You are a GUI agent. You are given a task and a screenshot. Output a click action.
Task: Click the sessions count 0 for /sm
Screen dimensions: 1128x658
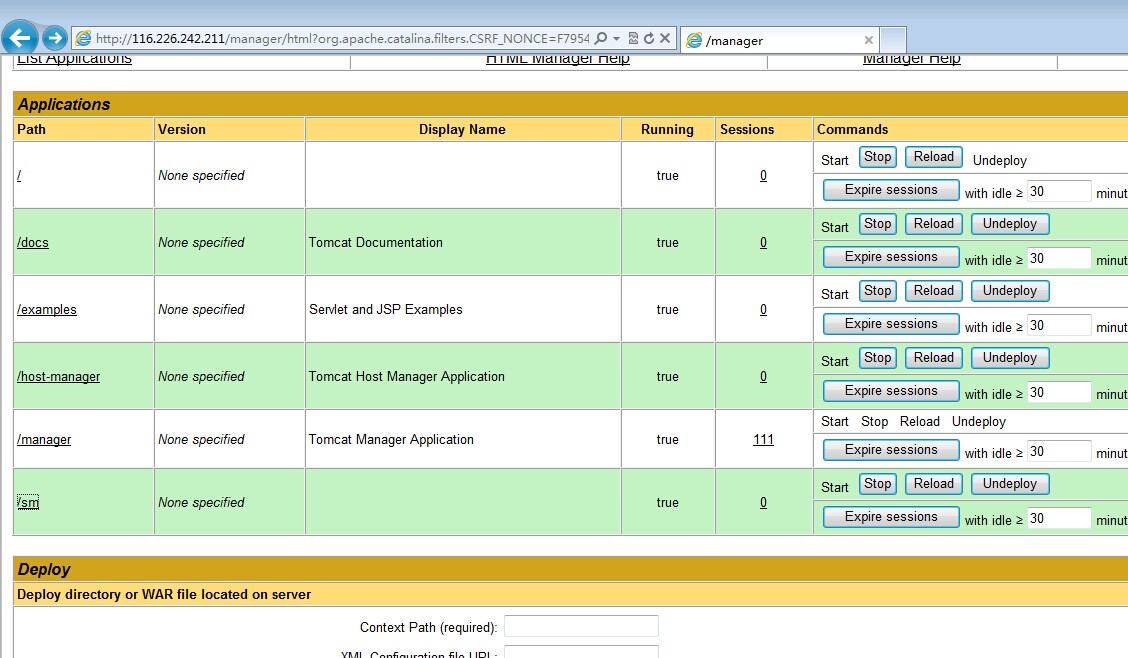[763, 502]
